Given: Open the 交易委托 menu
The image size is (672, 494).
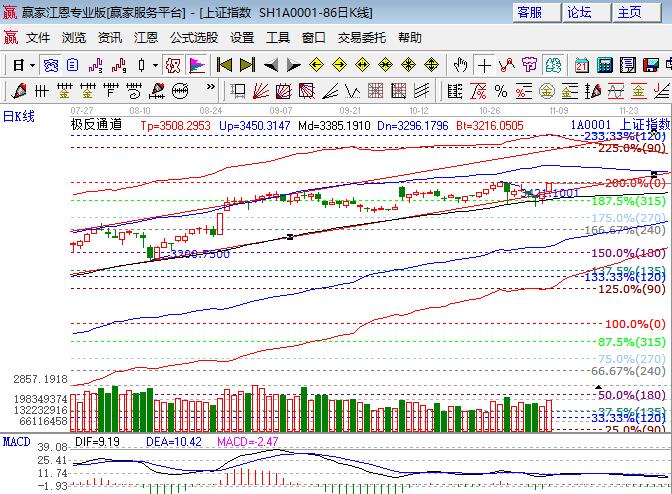Looking at the screenshot, I should click(x=361, y=37).
